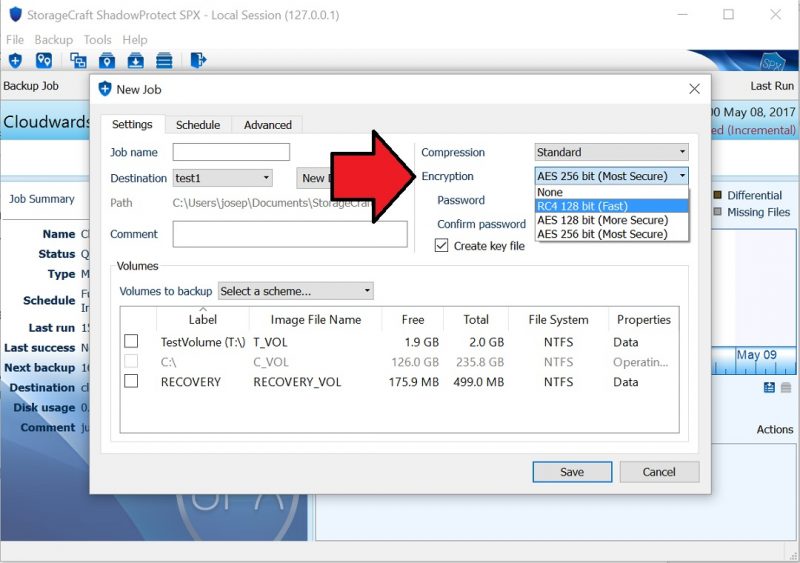This screenshot has height=563, width=800.
Task: Click the blue timeline view icon under May 09
Action: click(x=769, y=387)
